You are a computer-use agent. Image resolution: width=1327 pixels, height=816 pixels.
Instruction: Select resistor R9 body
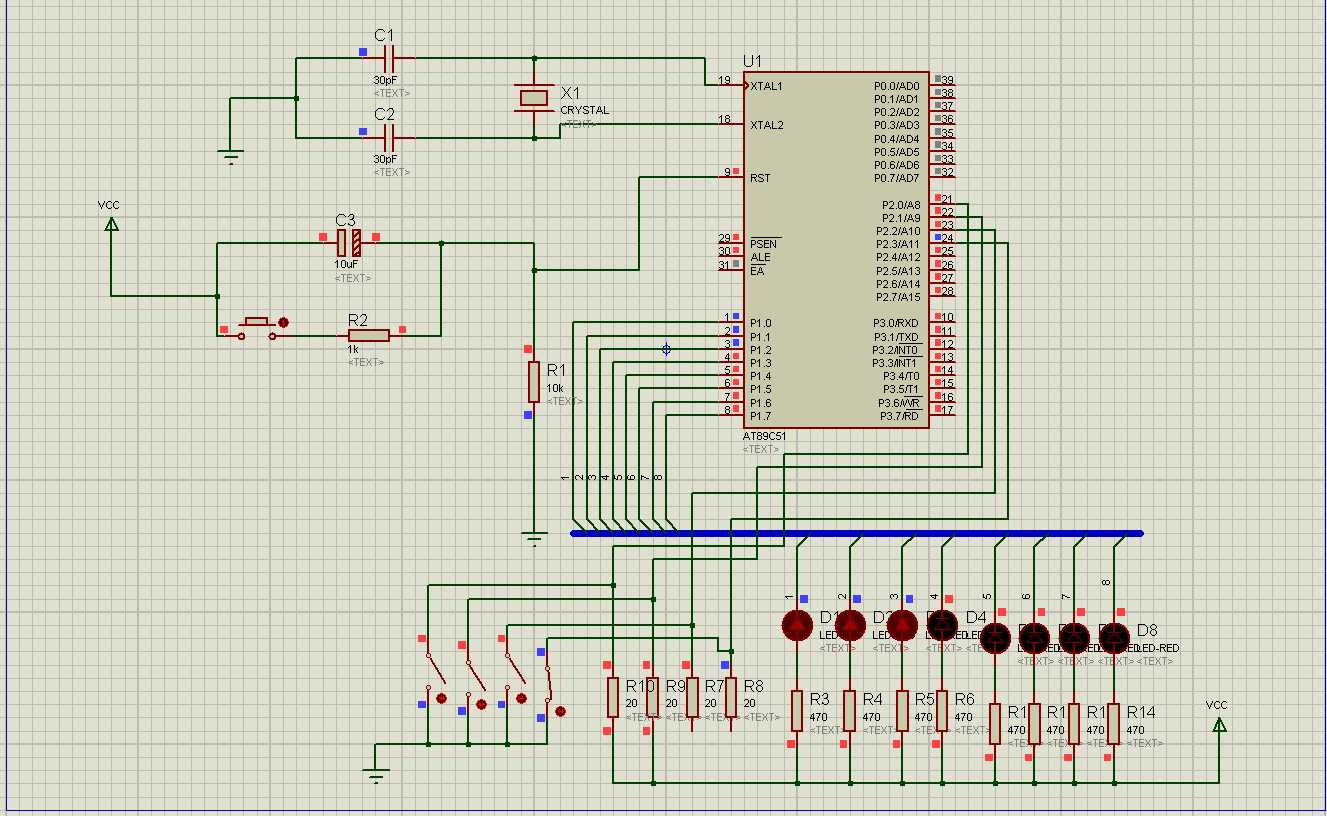652,697
